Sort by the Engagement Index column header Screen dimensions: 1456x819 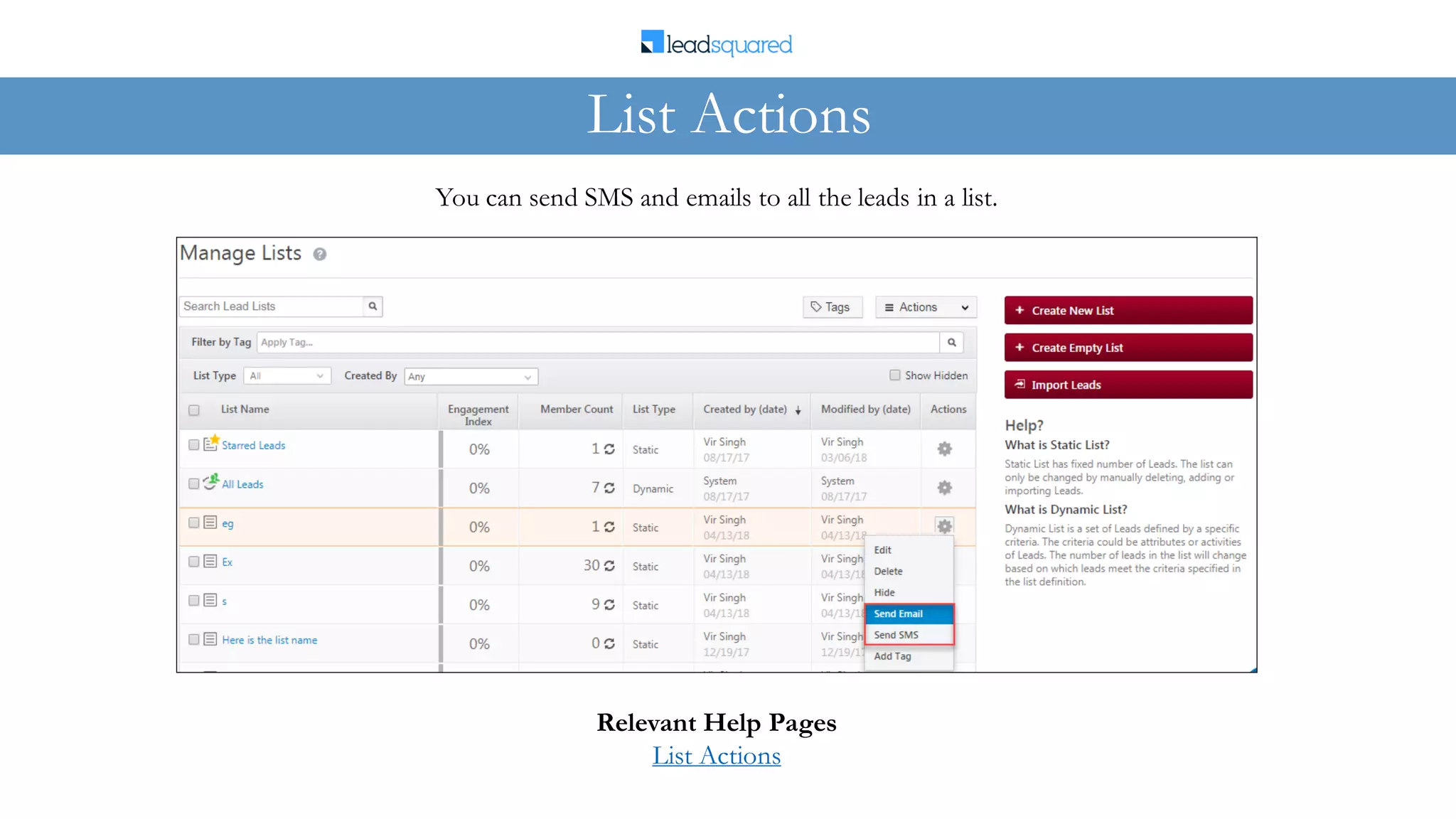tap(478, 415)
